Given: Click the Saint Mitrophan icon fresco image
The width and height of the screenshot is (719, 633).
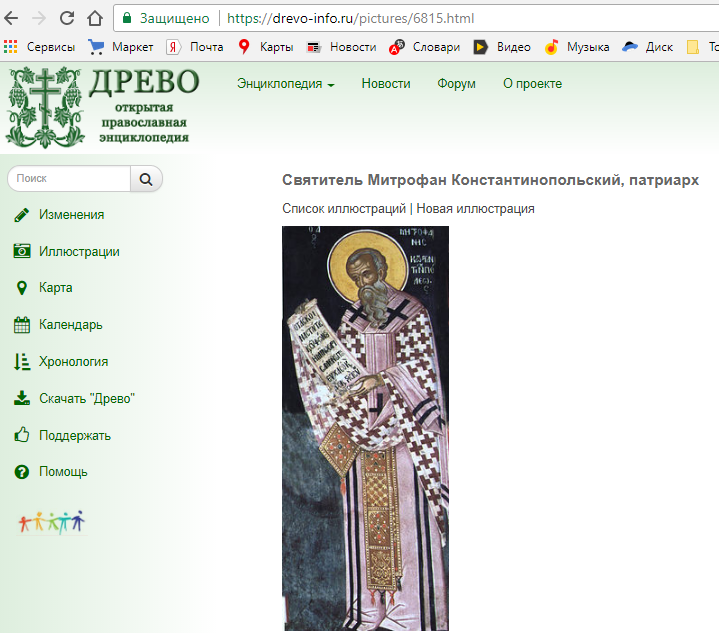Looking at the screenshot, I should click(x=365, y=428).
